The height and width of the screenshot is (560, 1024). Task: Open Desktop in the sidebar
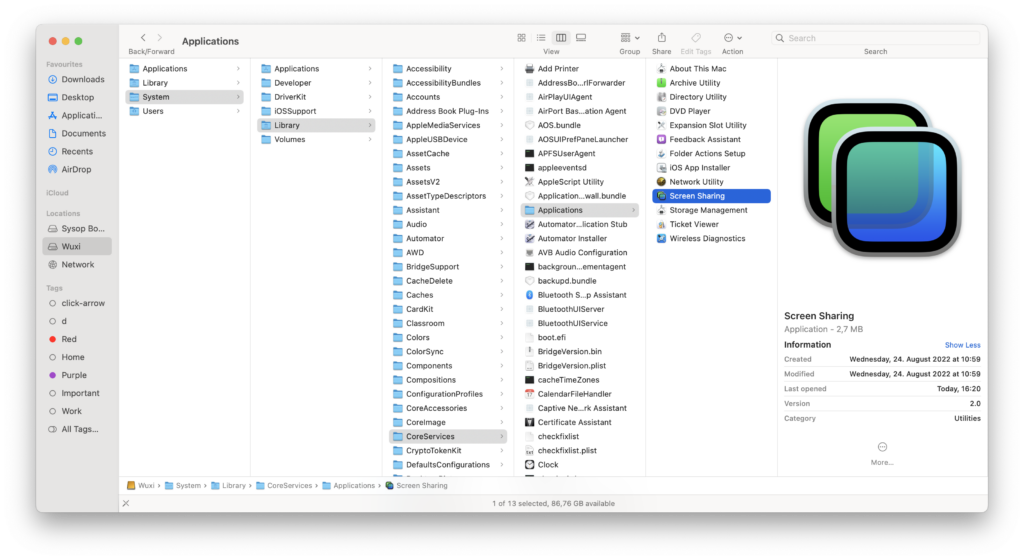(77, 97)
